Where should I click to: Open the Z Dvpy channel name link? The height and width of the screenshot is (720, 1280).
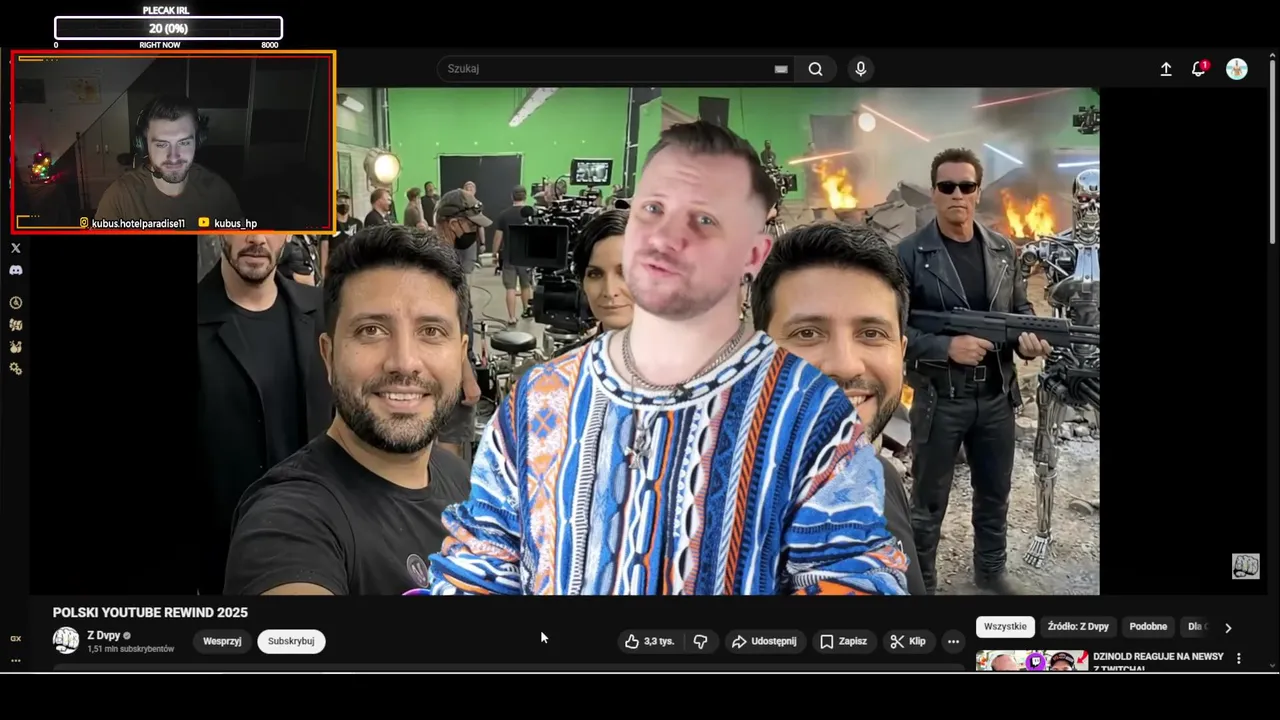click(x=103, y=635)
